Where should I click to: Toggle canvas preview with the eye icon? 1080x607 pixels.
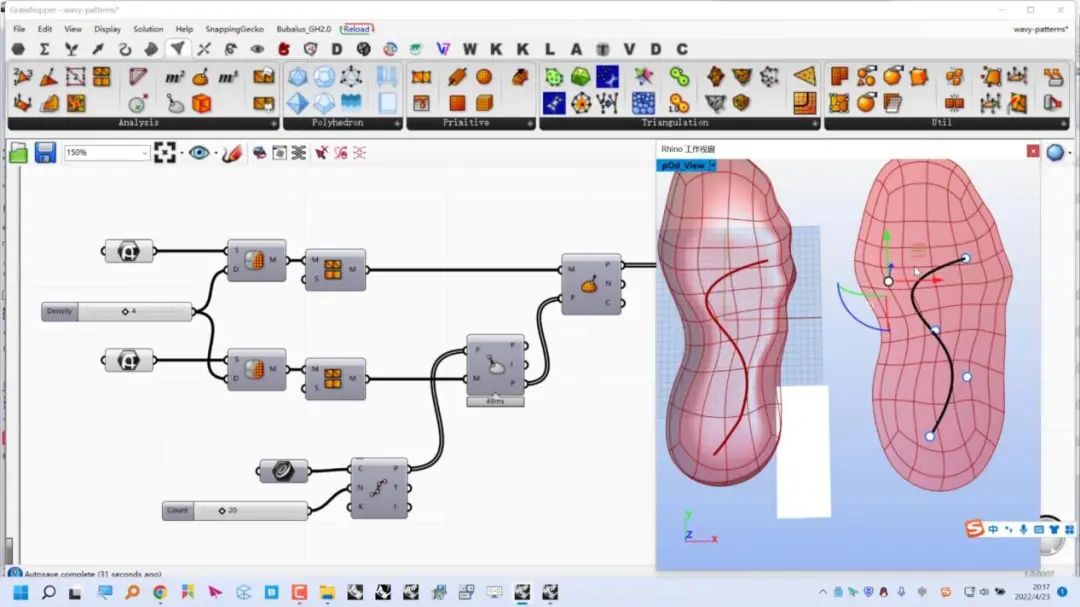click(199, 153)
